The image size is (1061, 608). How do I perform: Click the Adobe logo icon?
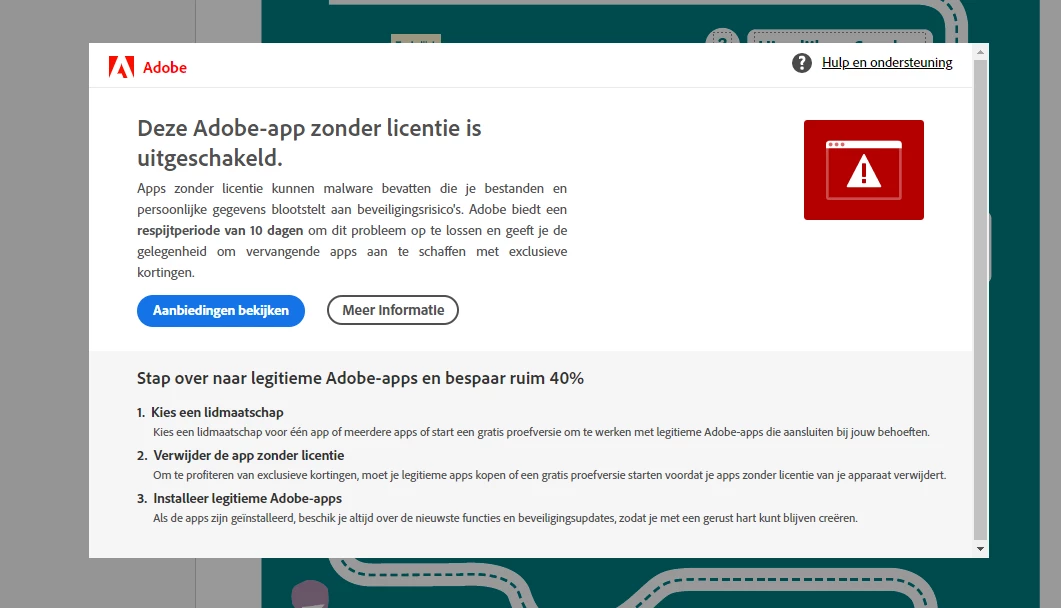click(x=121, y=67)
